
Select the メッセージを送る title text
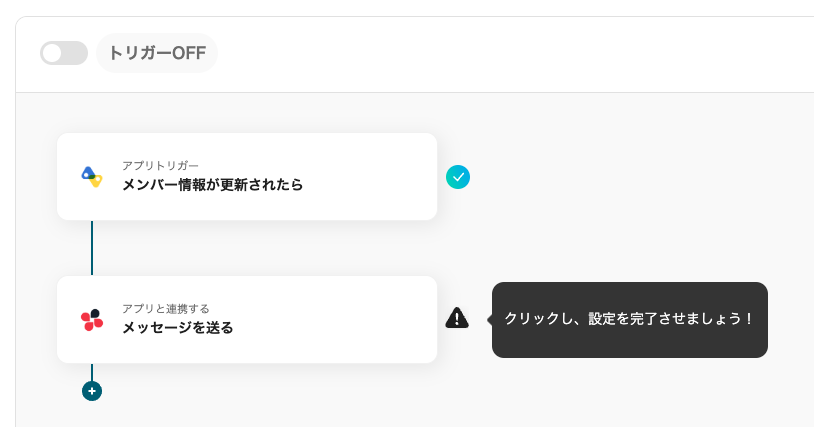(x=177, y=328)
